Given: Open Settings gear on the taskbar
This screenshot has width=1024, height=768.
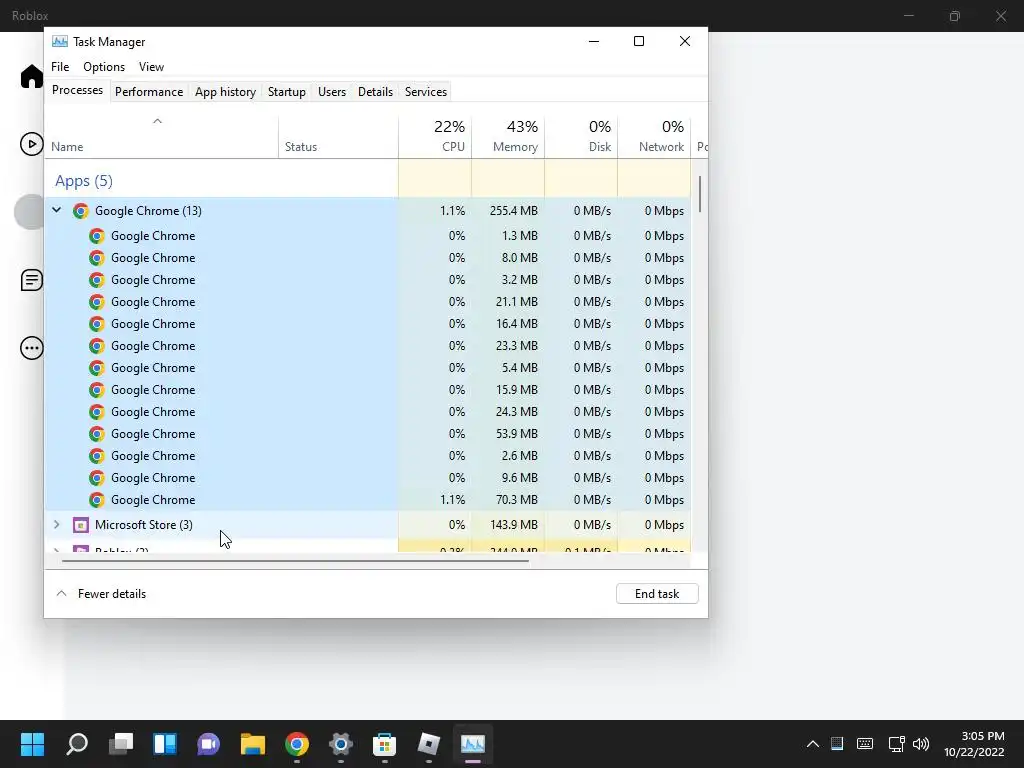Looking at the screenshot, I should [340, 744].
